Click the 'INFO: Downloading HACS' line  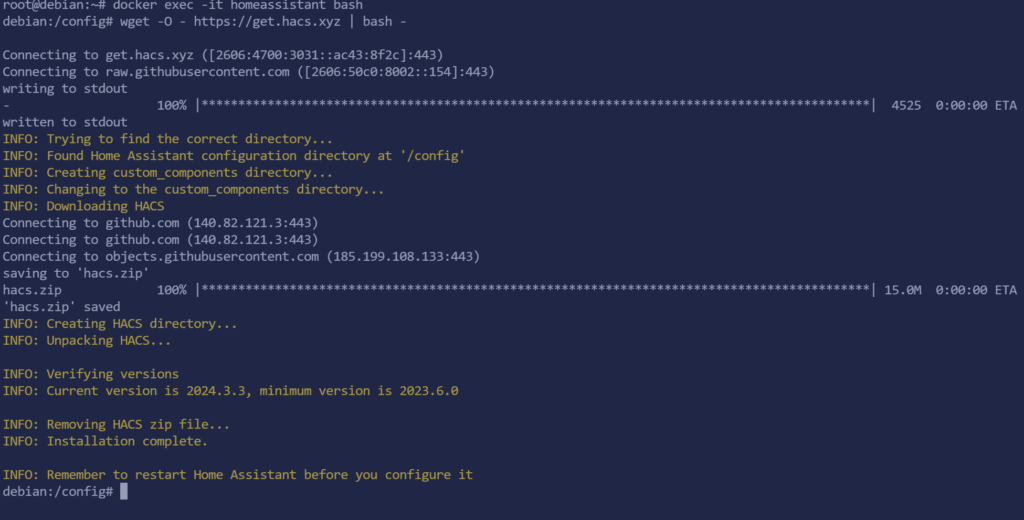(84, 206)
